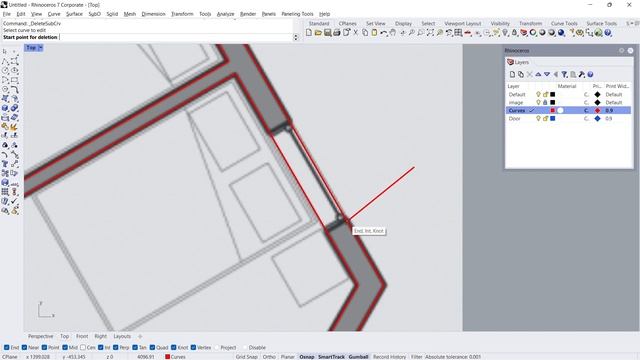The image size is (640, 360).
Task: Switch to the Layouts viewport tab
Action: coord(122,336)
